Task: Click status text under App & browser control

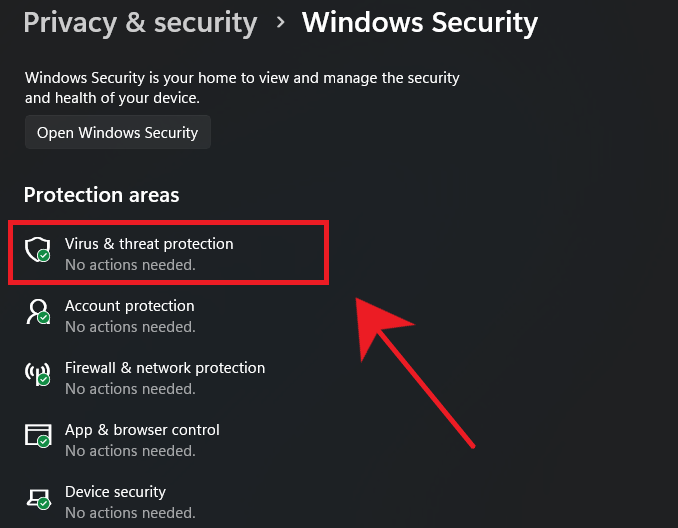Action: click(x=130, y=451)
